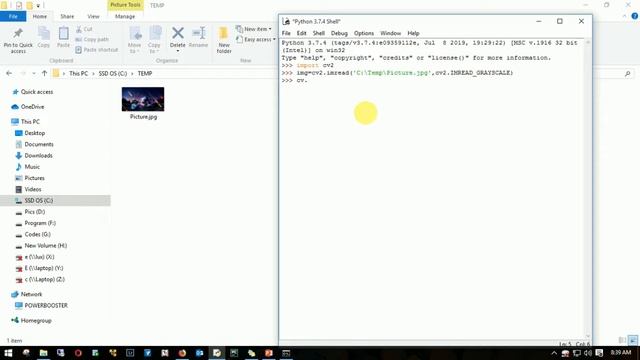Open Options menu in Python Shell
Viewport: 640px width, 360px height.
tap(364, 33)
